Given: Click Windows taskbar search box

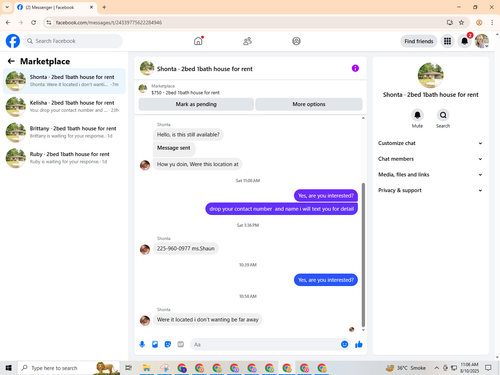Looking at the screenshot, I should click(68, 368).
